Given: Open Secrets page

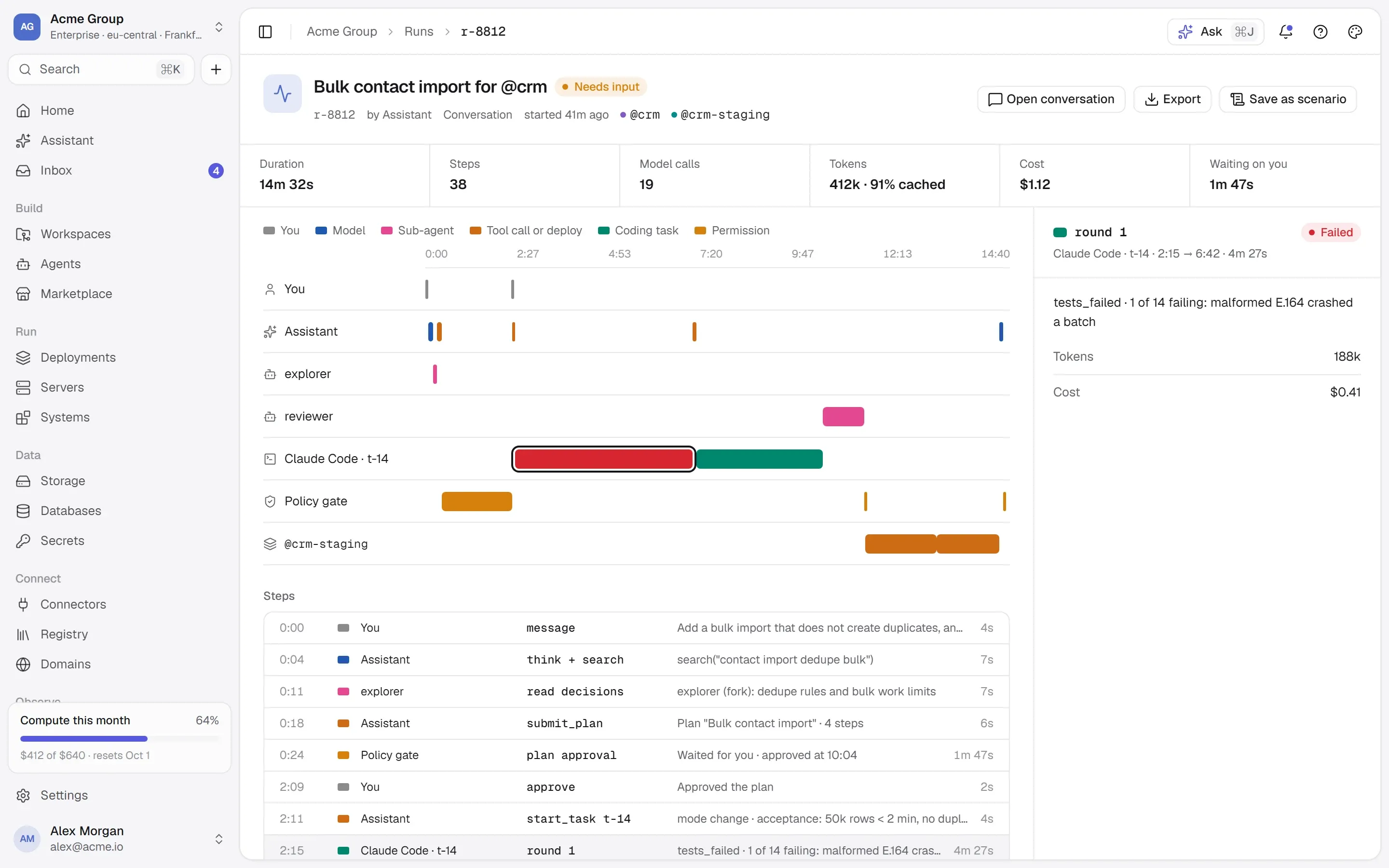Looking at the screenshot, I should [120, 540].
